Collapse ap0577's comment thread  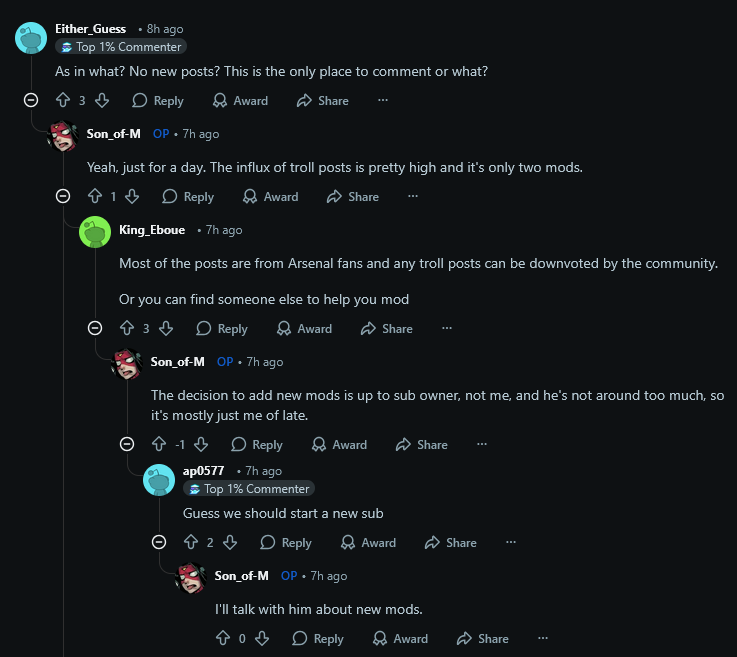[x=159, y=542]
